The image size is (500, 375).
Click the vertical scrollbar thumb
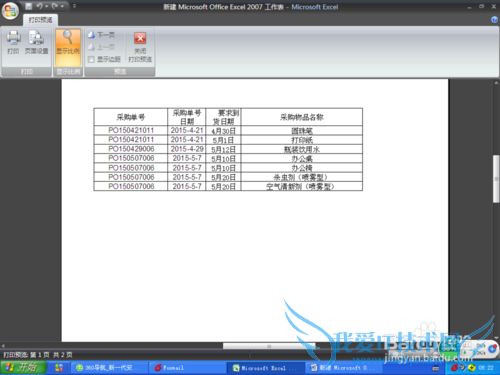pos(496,179)
